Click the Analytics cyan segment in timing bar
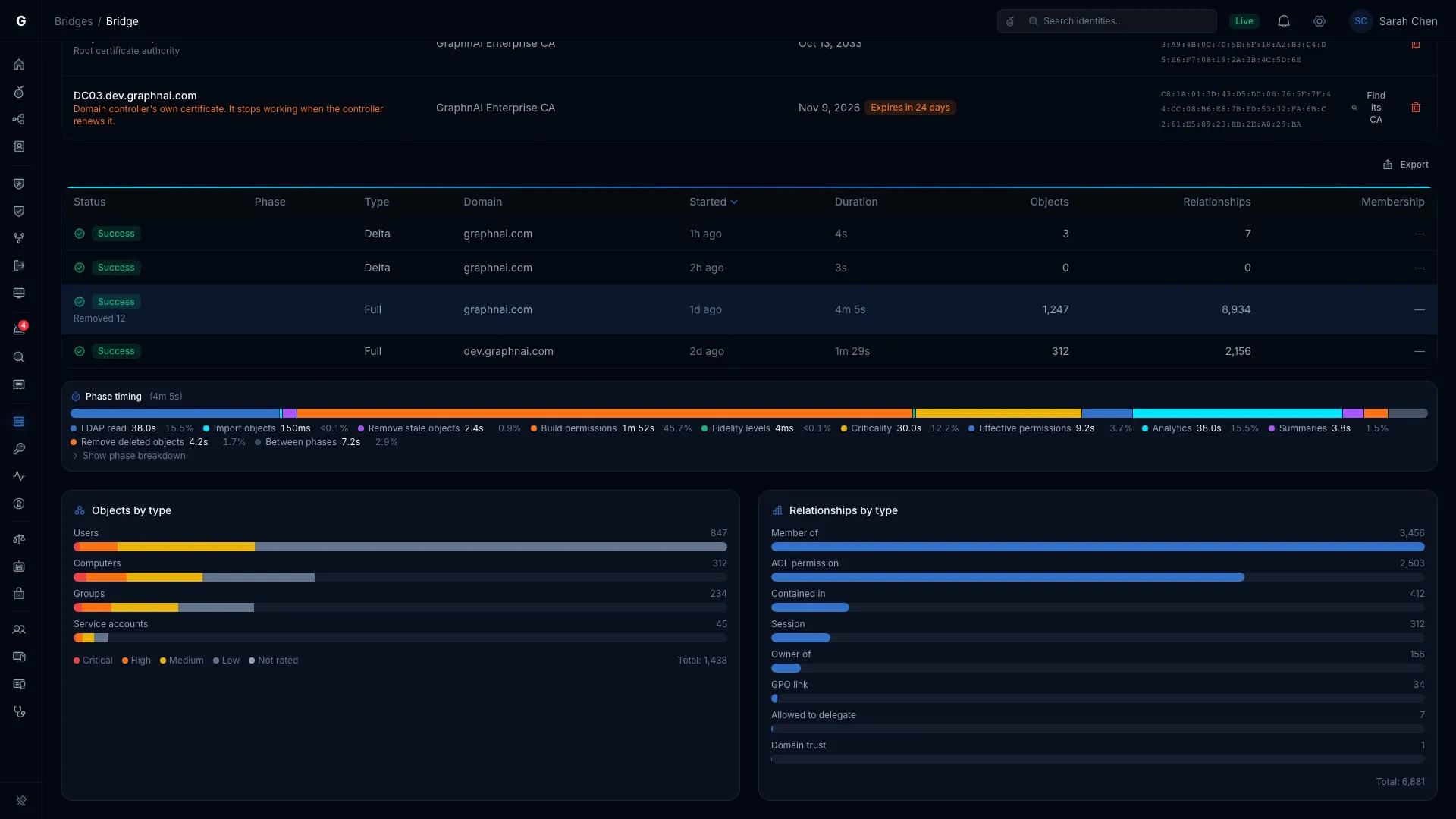This screenshot has width=1456, height=819. coord(1237,413)
